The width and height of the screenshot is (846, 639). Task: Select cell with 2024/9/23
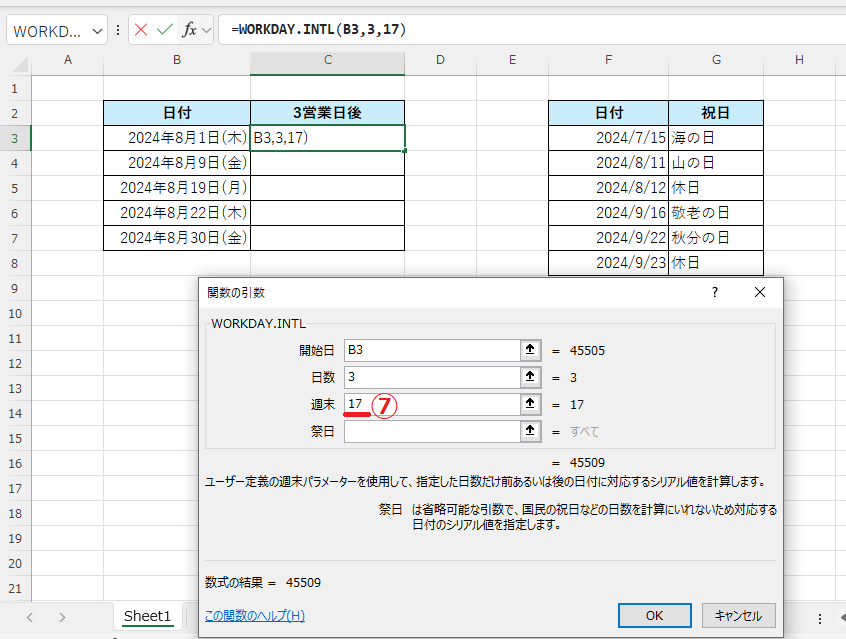609,263
